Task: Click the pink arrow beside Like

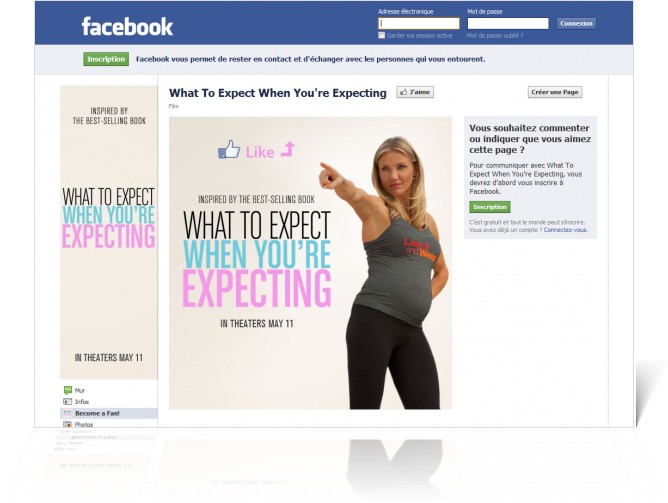Action: (x=288, y=149)
